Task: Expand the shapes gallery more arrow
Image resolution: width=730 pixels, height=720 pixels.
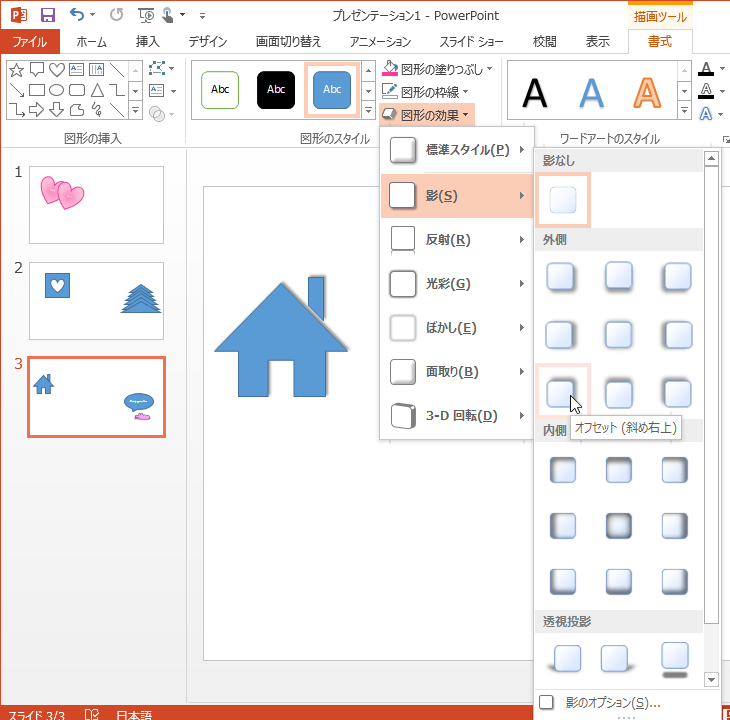Action: click(x=135, y=110)
